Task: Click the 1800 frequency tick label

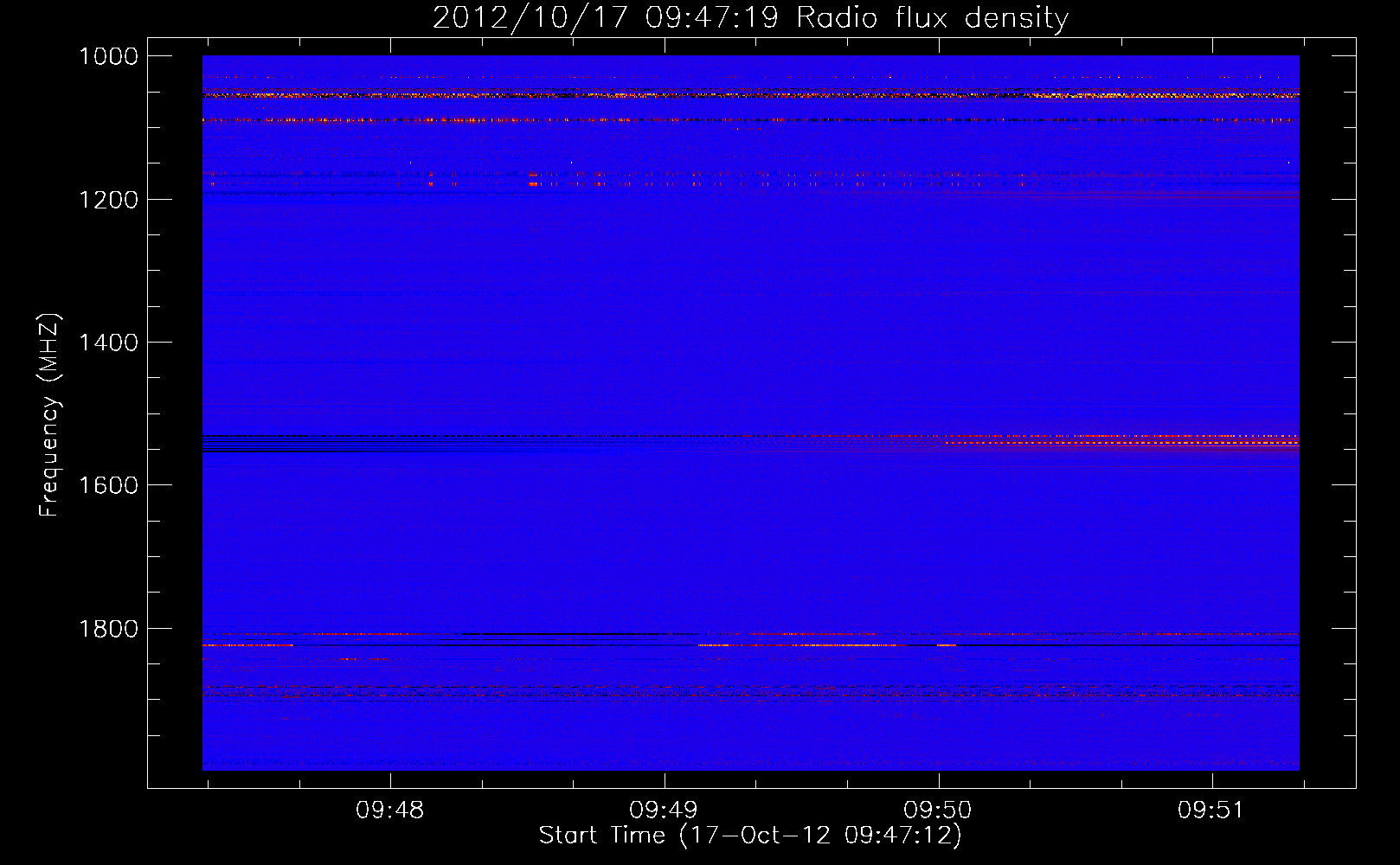Action: pyautogui.click(x=108, y=629)
